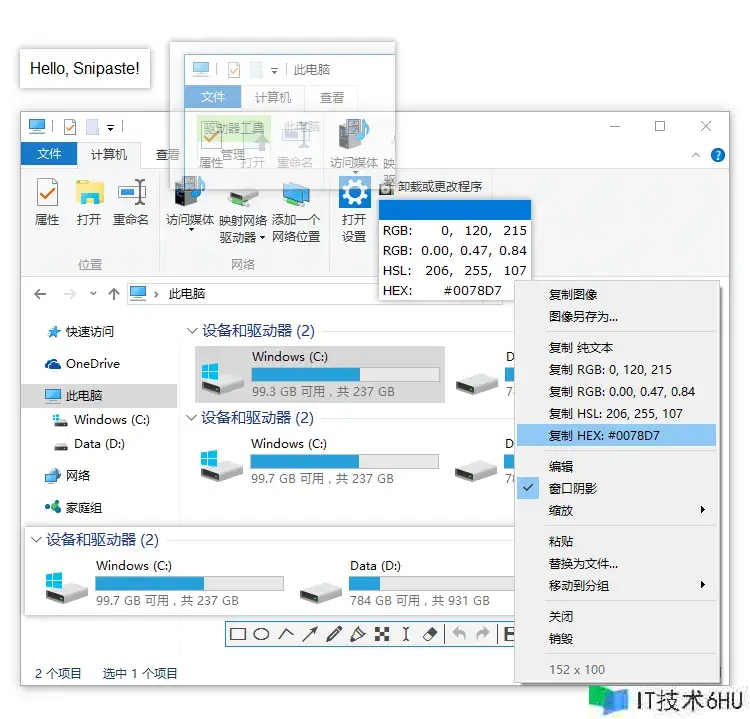This screenshot has height=719, width=750.
Task: Select the eraser tool
Action: 430,634
